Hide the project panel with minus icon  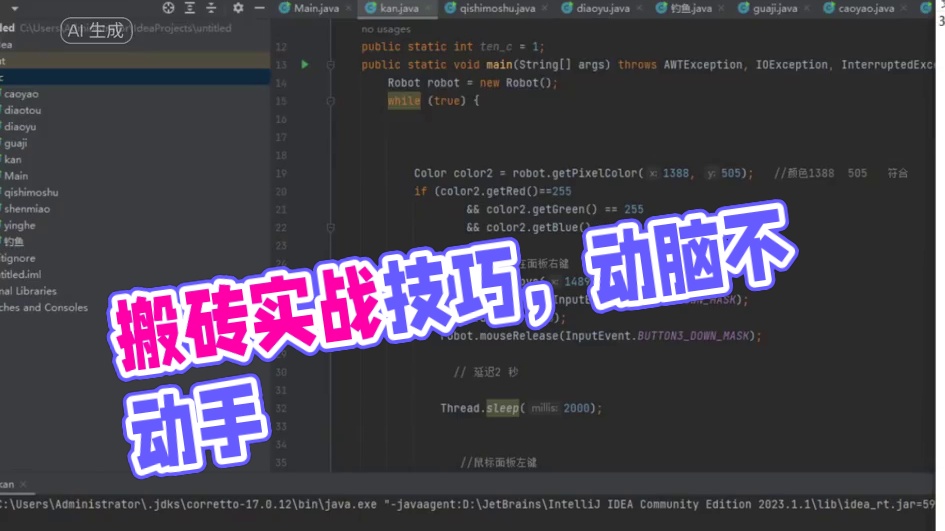click(258, 8)
